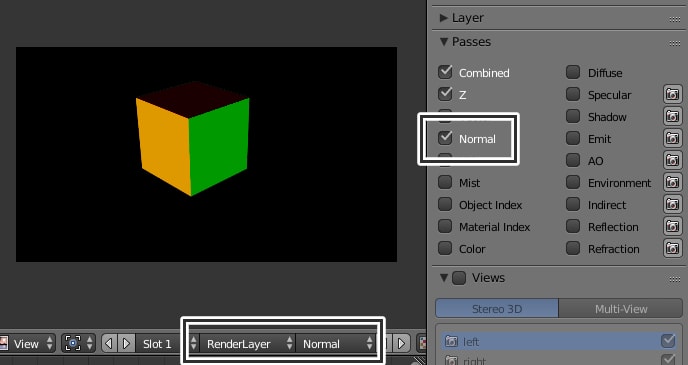The image size is (688, 365).
Task: Uncheck the Combined pass checkbox
Action: [445, 72]
